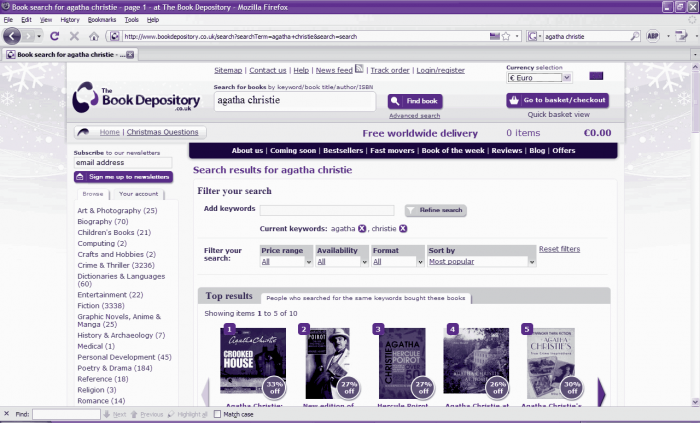Open the Sort by Most popular dropdown

point(481,262)
